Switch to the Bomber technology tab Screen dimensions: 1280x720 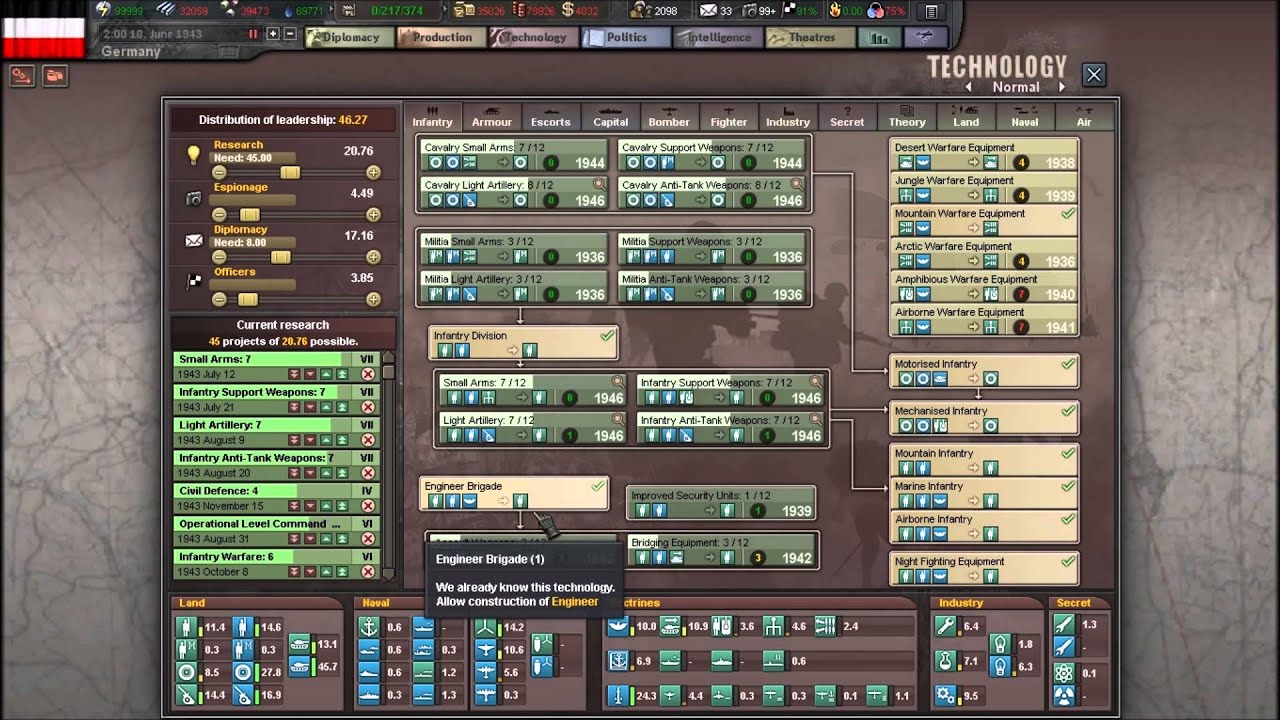pyautogui.click(x=669, y=116)
